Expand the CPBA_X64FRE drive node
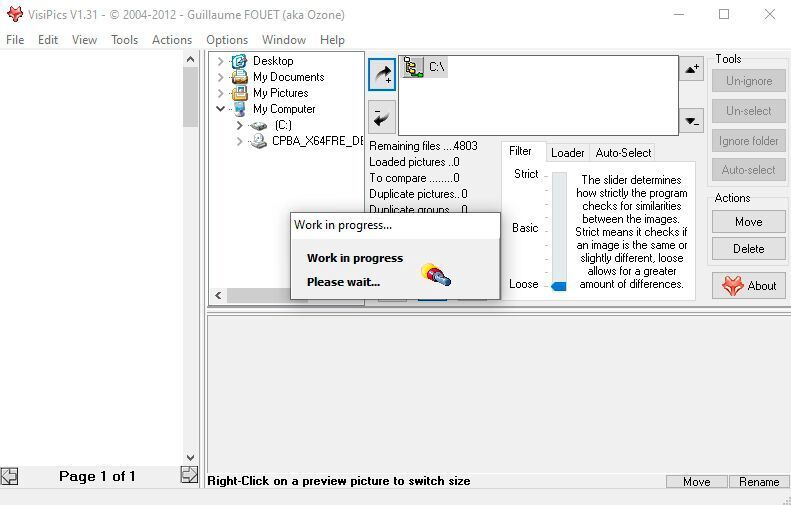791x505 pixels. (x=240, y=141)
